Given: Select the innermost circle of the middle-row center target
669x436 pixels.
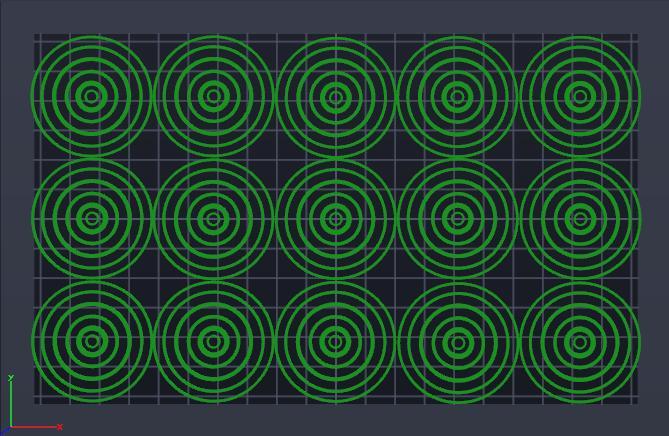Looking at the screenshot, I should (335, 219).
